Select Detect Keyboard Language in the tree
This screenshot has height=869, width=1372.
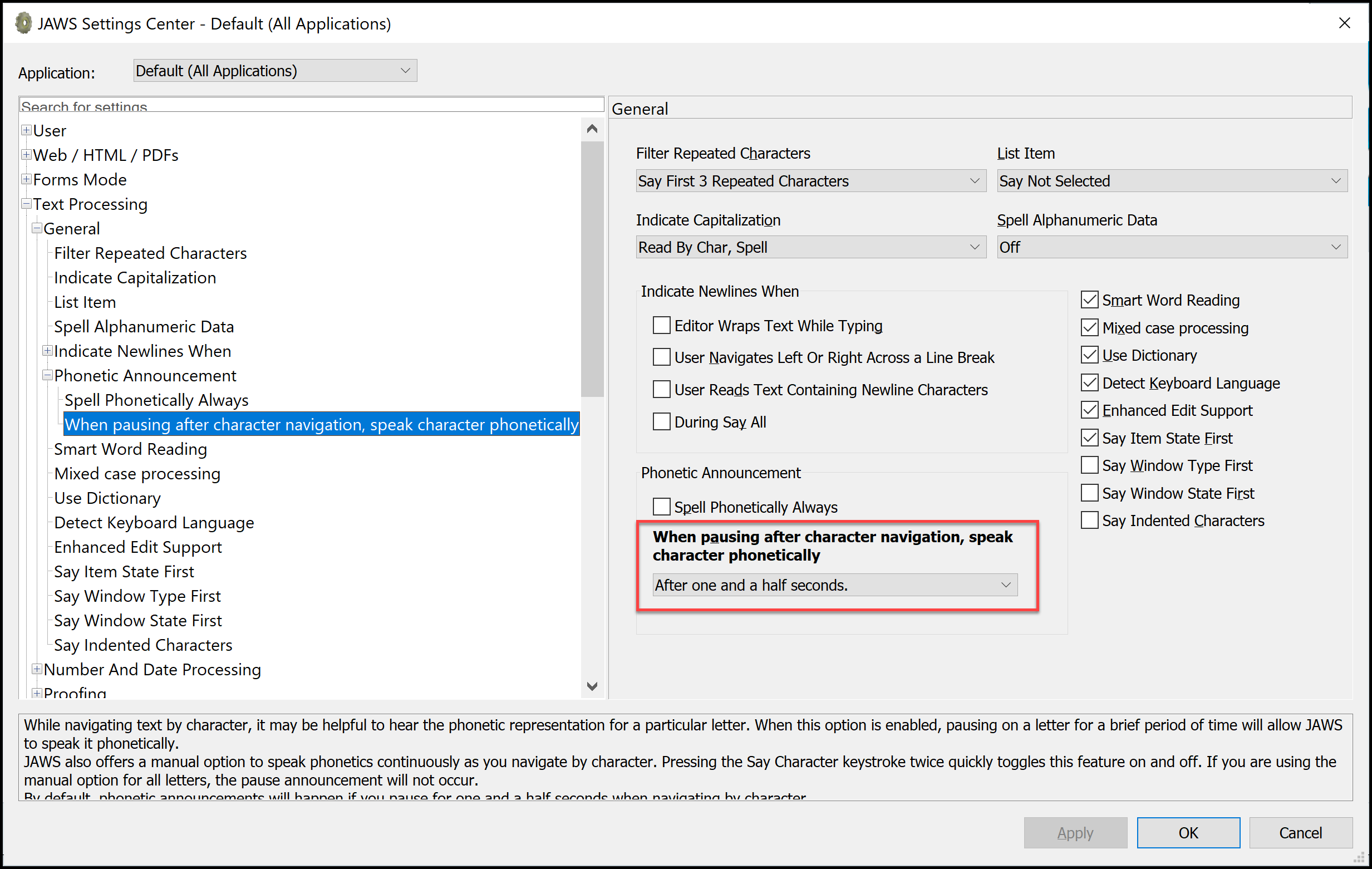point(154,523)
